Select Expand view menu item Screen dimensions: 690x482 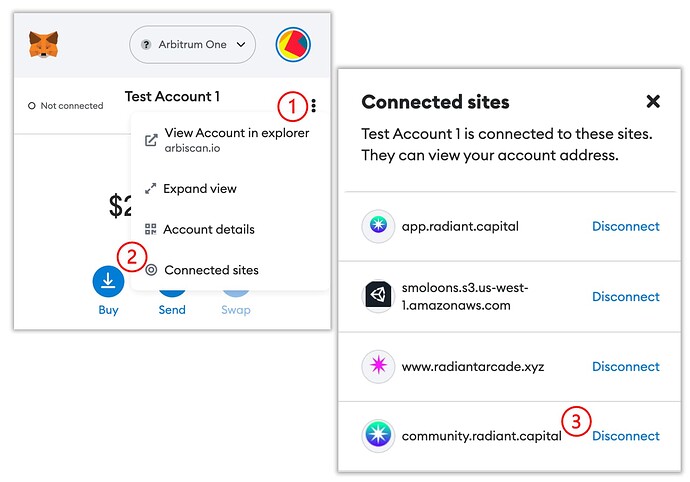click(230, 188)
